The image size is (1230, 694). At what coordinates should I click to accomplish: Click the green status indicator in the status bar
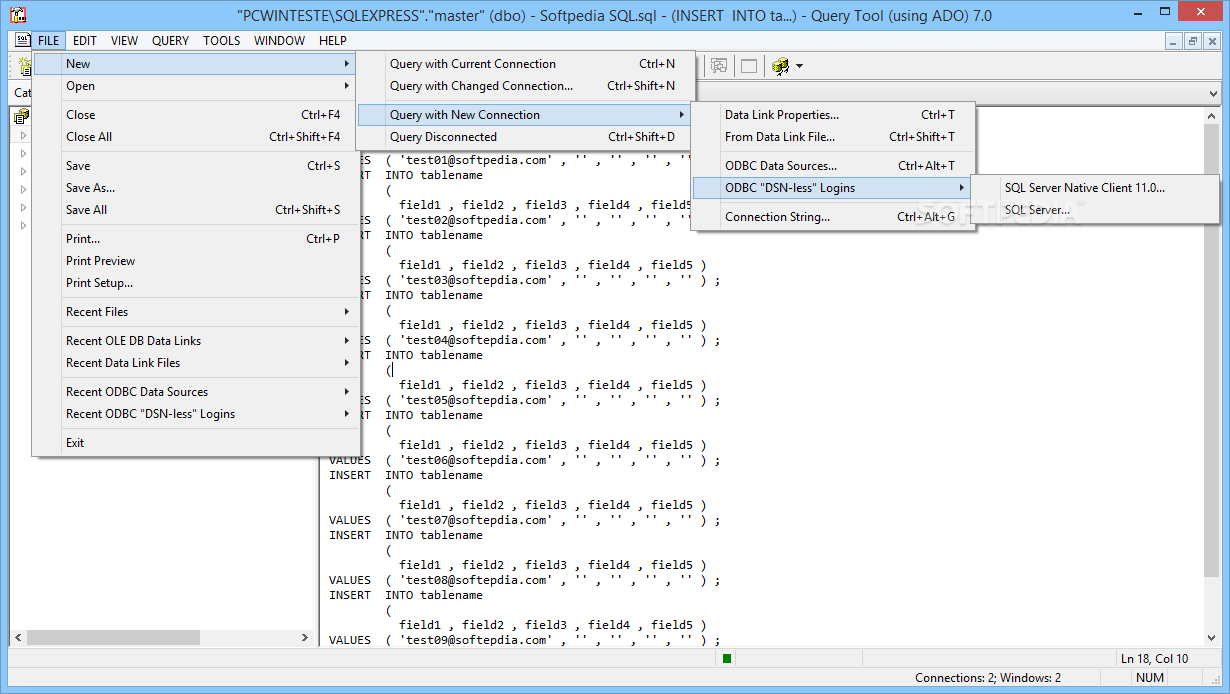click(x=727, y=658)
